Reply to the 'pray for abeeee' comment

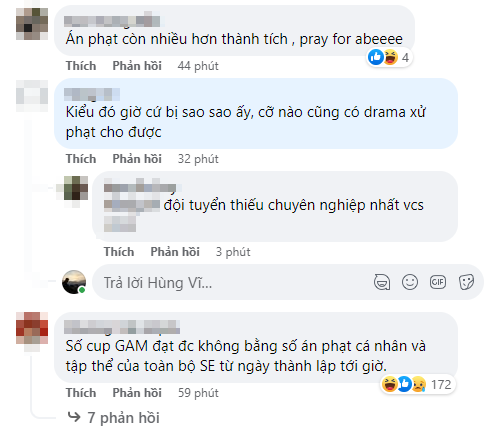(x=137, y=66)
